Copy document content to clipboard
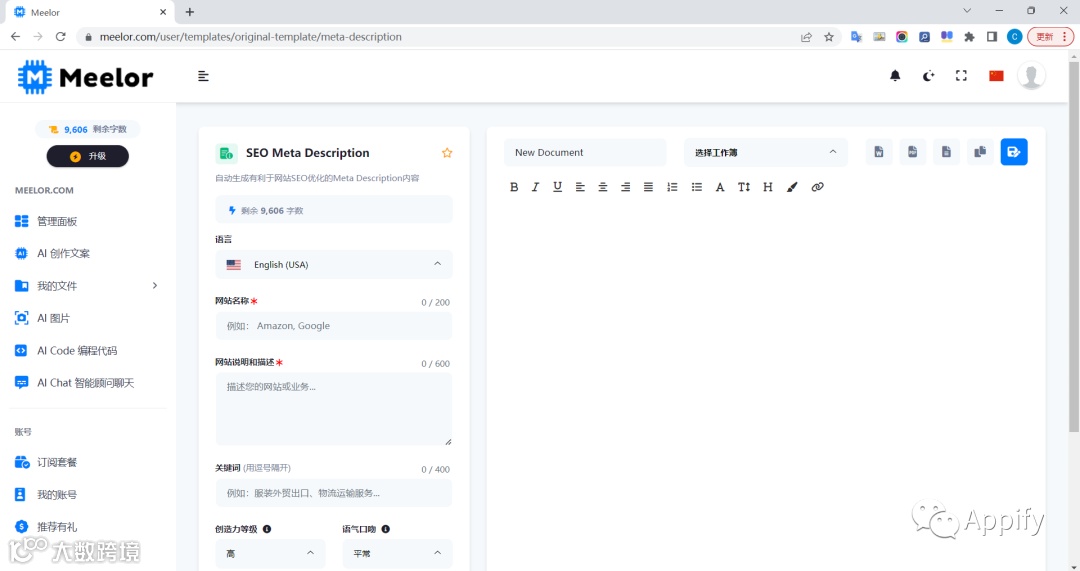 tap(980, 152)
